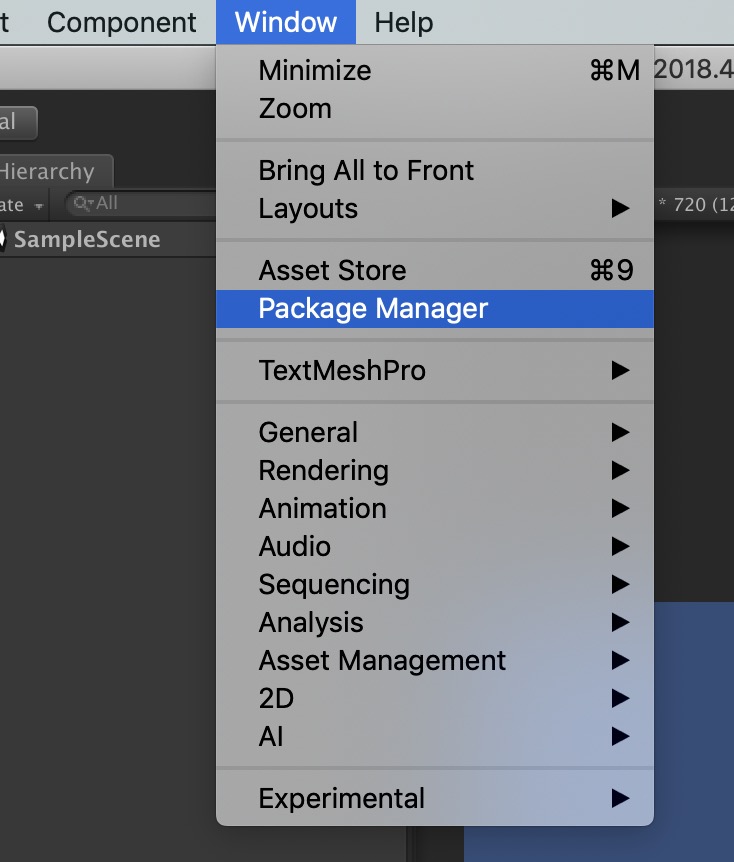Open the Asset Store window
The width and height of the screenshot is (734, 862).
332,270
